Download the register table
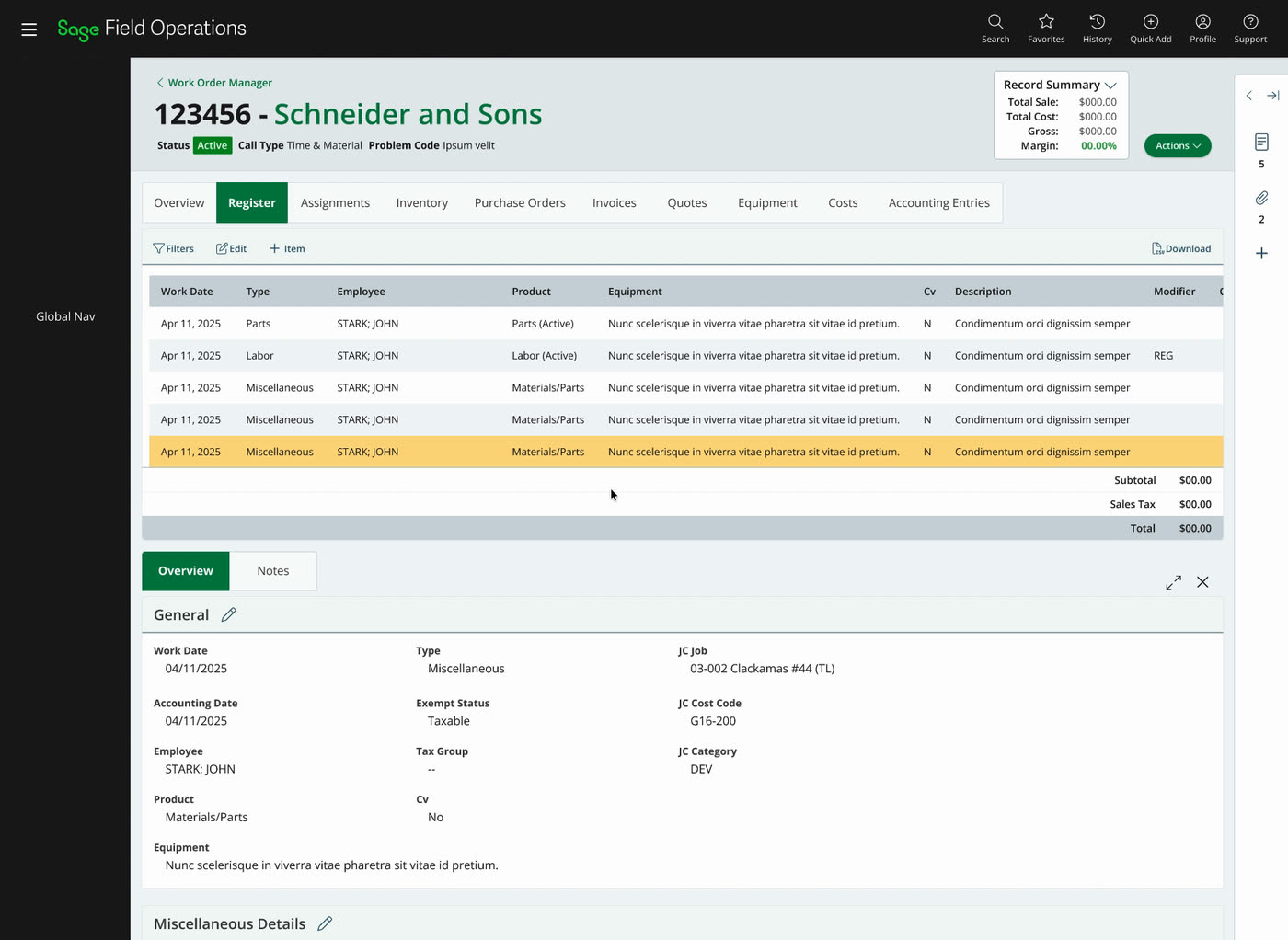 click(x=1181, y=248)
